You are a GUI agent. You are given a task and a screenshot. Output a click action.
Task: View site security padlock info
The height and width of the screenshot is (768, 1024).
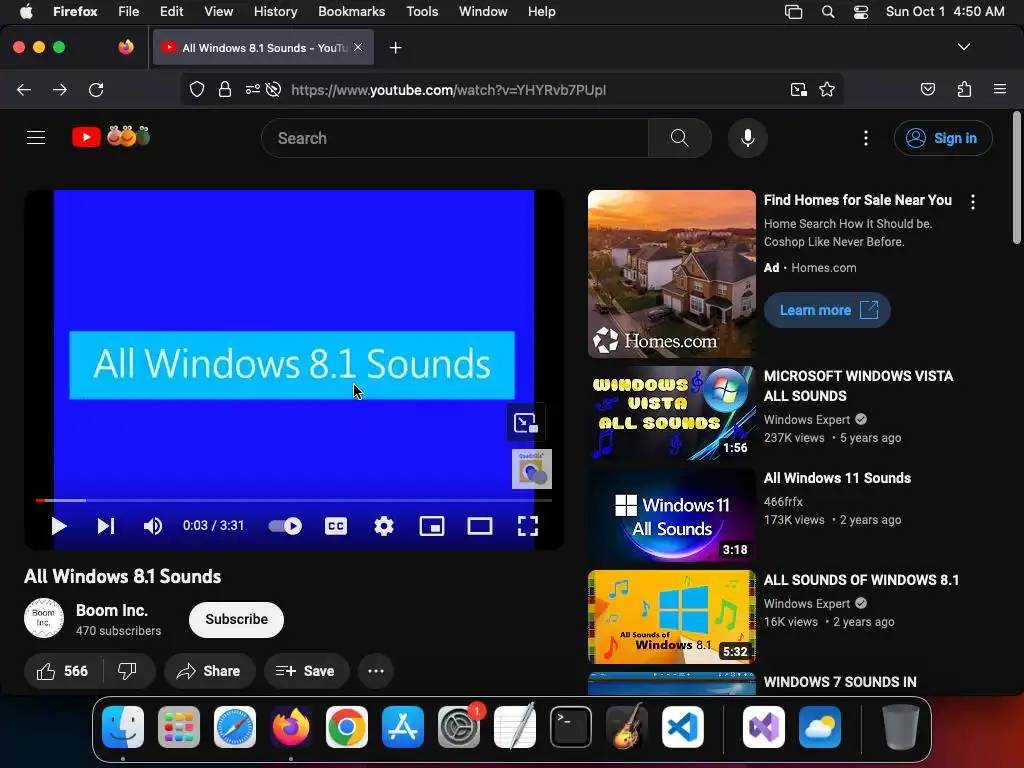[x=225, y=89]
